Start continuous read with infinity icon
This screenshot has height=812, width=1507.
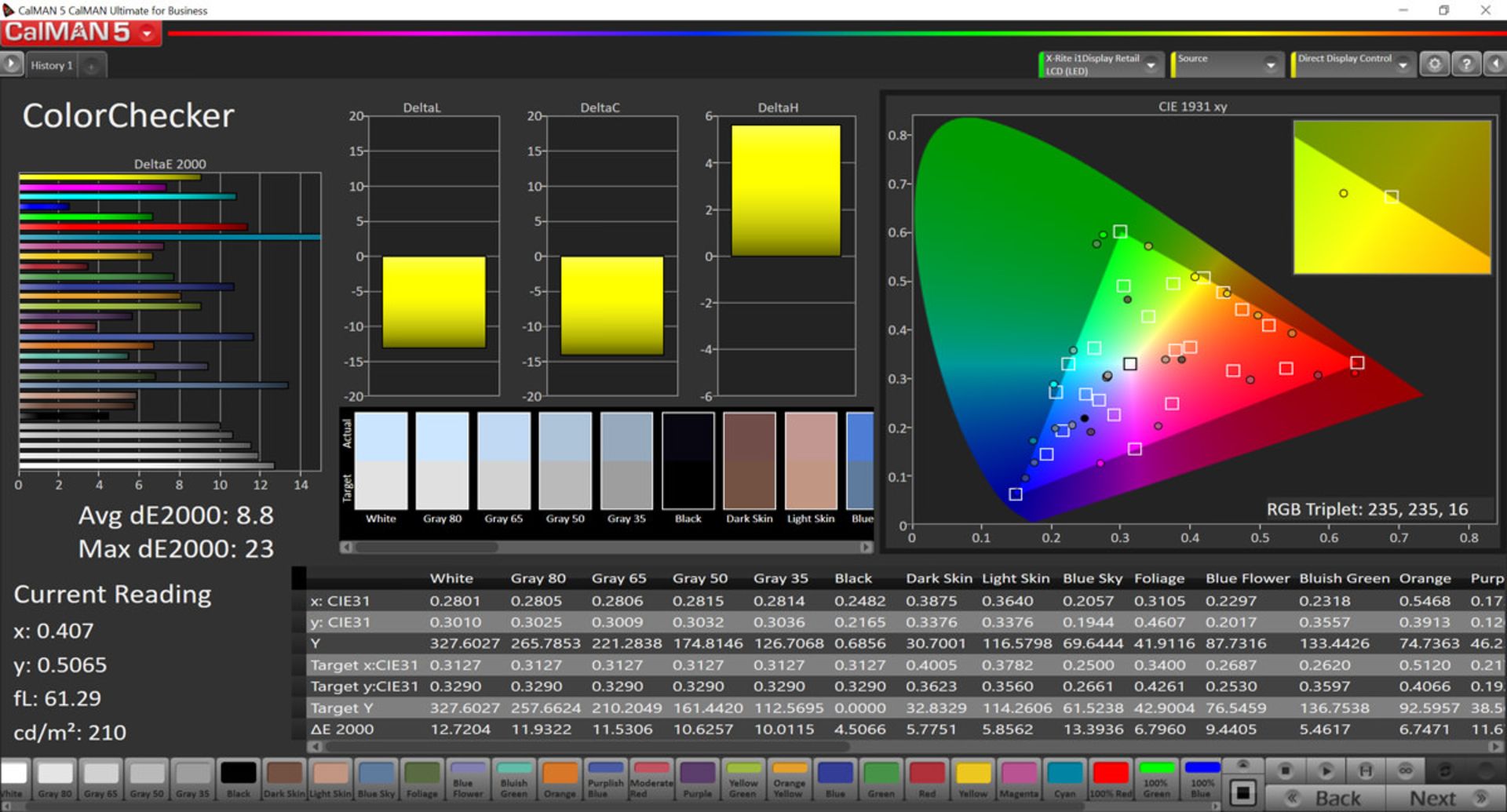pyautogui.click(x=1405, y=771)
